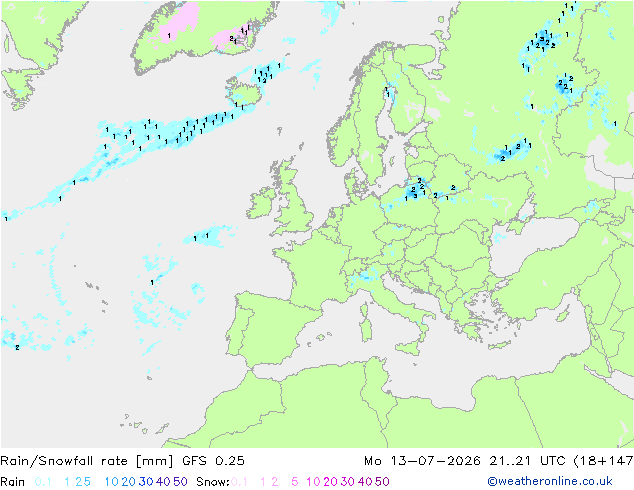Click the rain legend value 0.1
This screenshot has width=634, height=490.
43,482
